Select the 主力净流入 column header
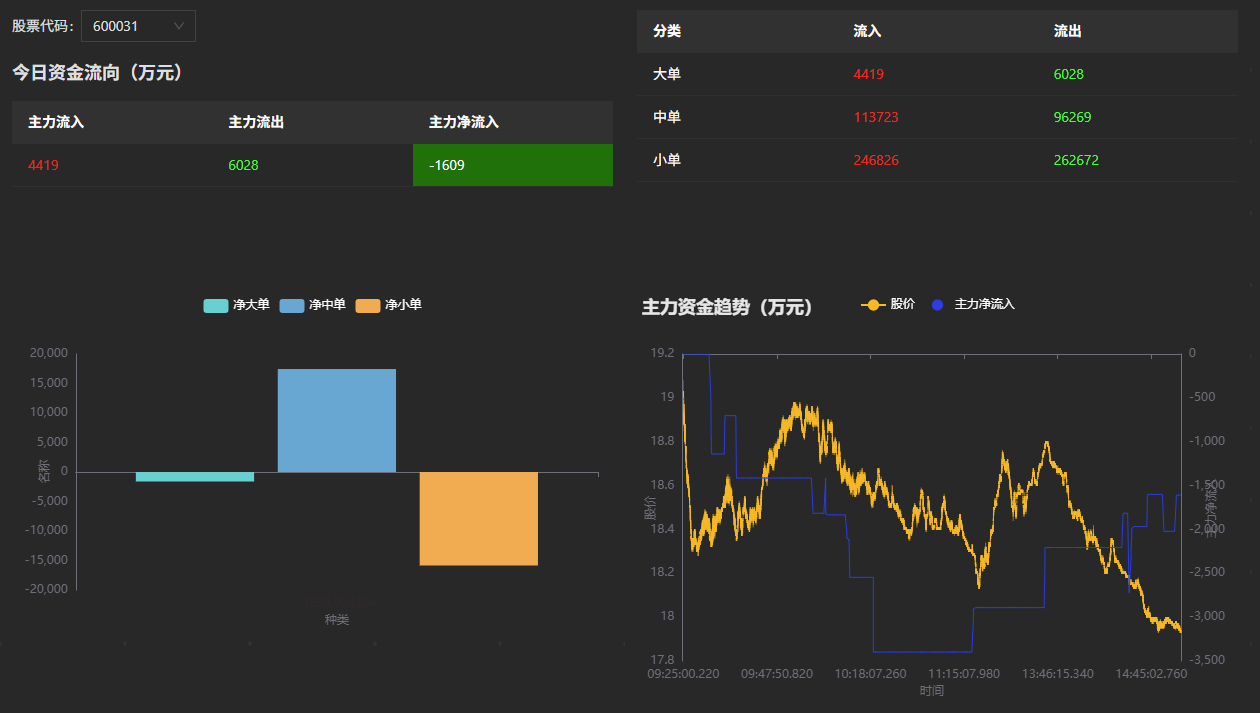 pyautogui.click(x=464, y=122)
